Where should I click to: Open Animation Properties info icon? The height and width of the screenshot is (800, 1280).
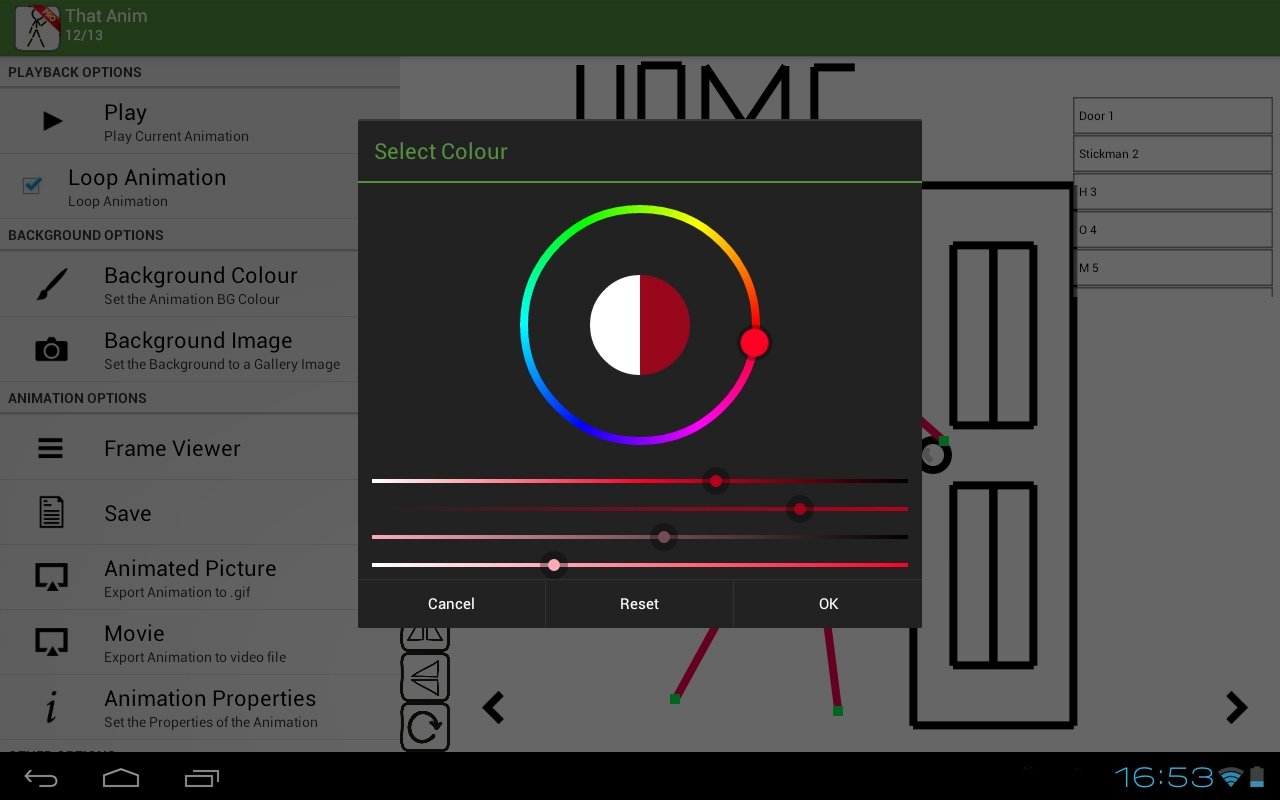click(51, 707)
